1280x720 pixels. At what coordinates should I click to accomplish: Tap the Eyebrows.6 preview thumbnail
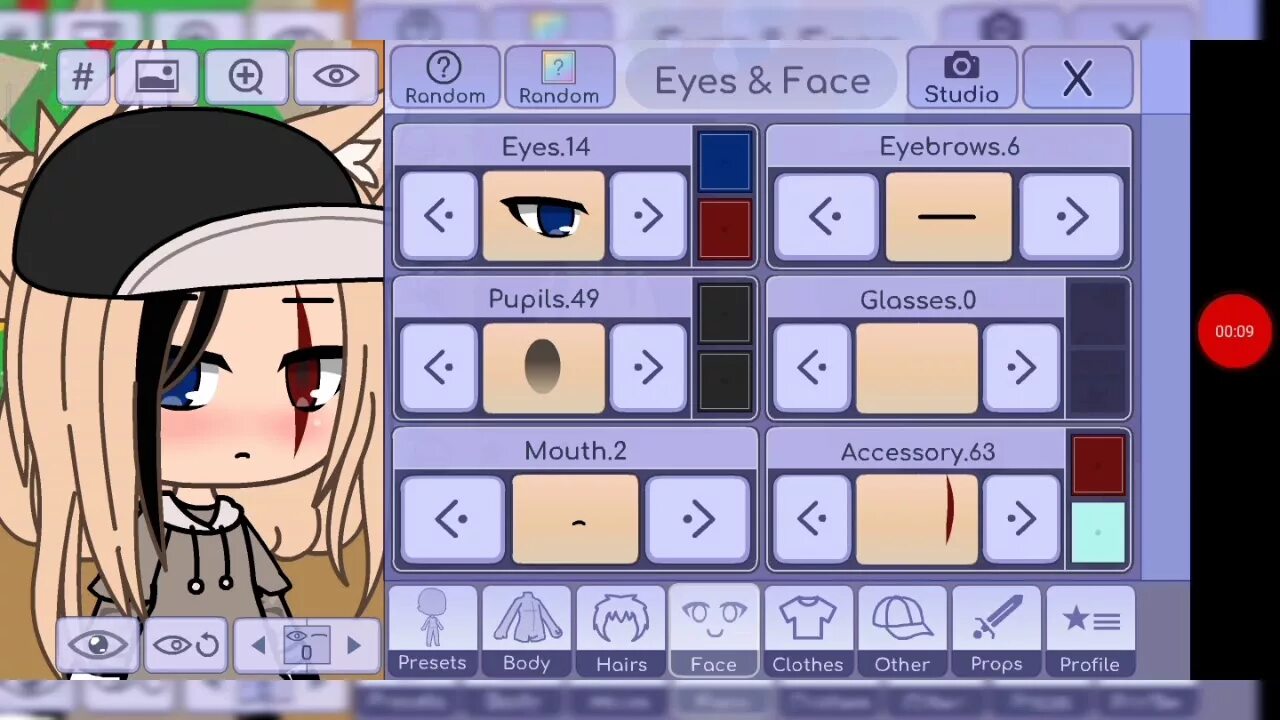(948, 217)
